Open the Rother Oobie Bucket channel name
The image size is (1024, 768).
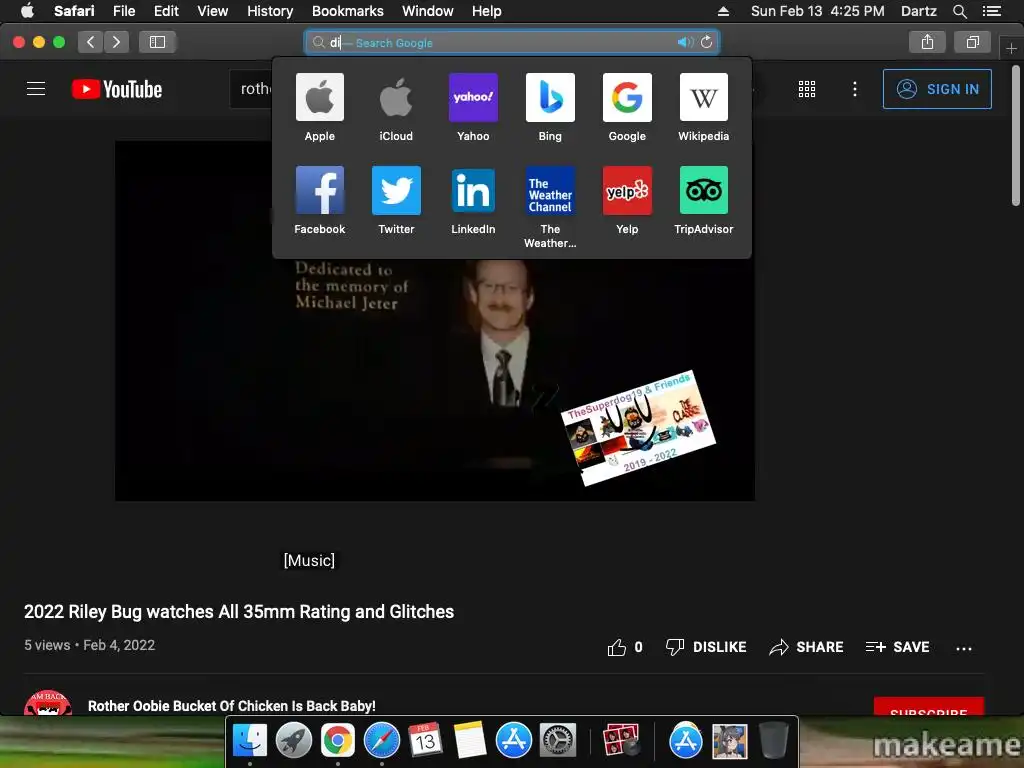coord(232,706)
